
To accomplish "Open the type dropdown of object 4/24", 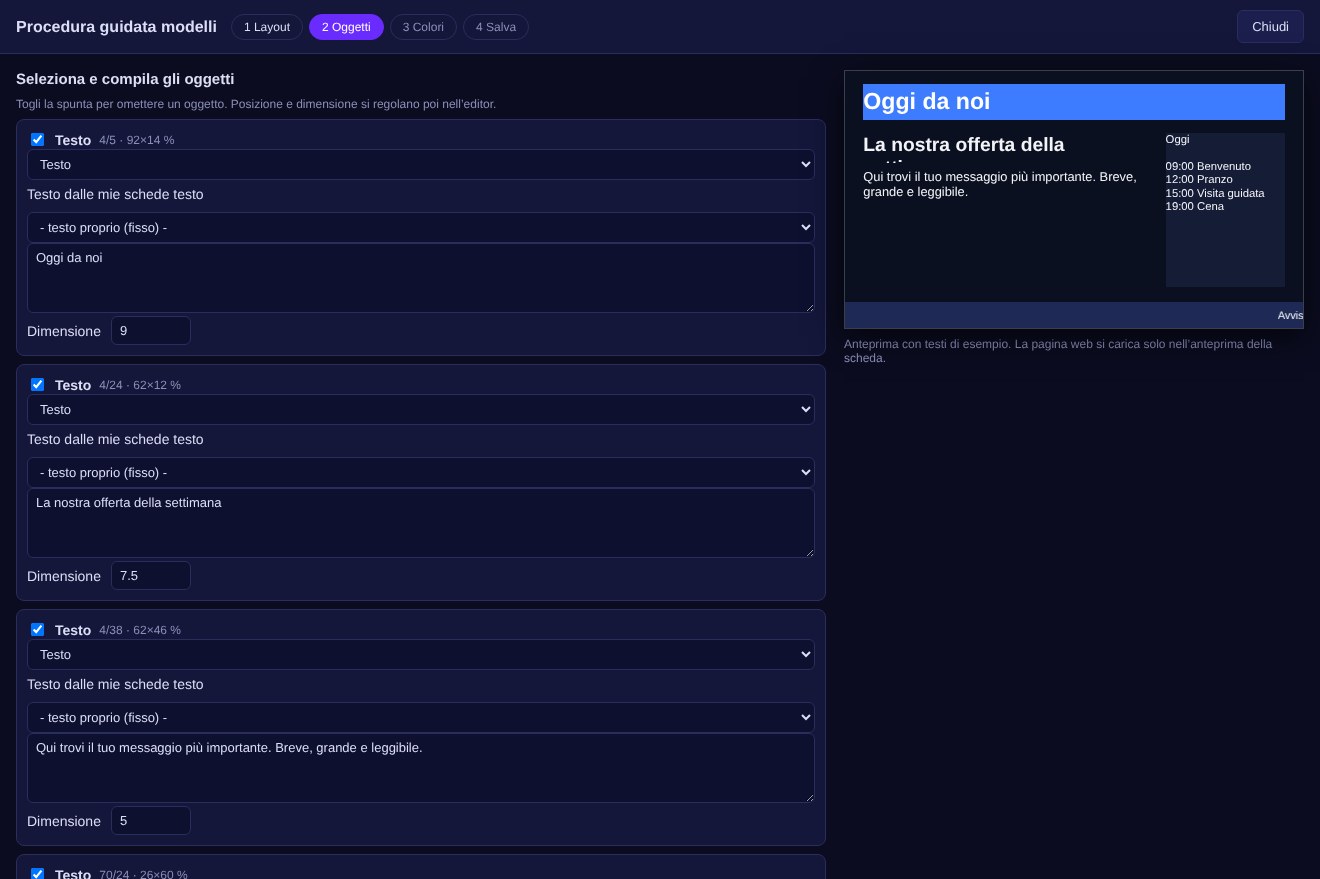I will (421, 409).
